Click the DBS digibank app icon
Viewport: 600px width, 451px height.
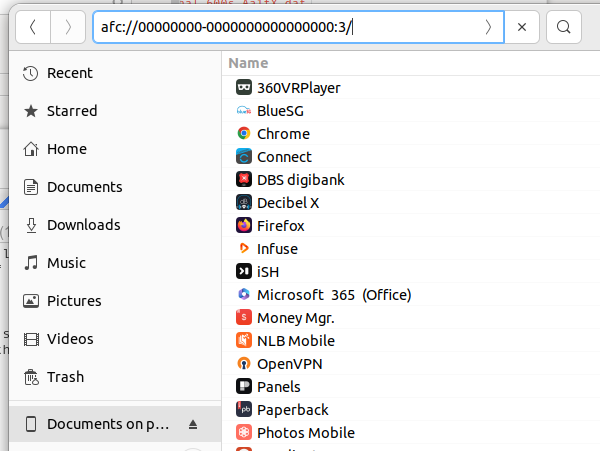point(244,179)
